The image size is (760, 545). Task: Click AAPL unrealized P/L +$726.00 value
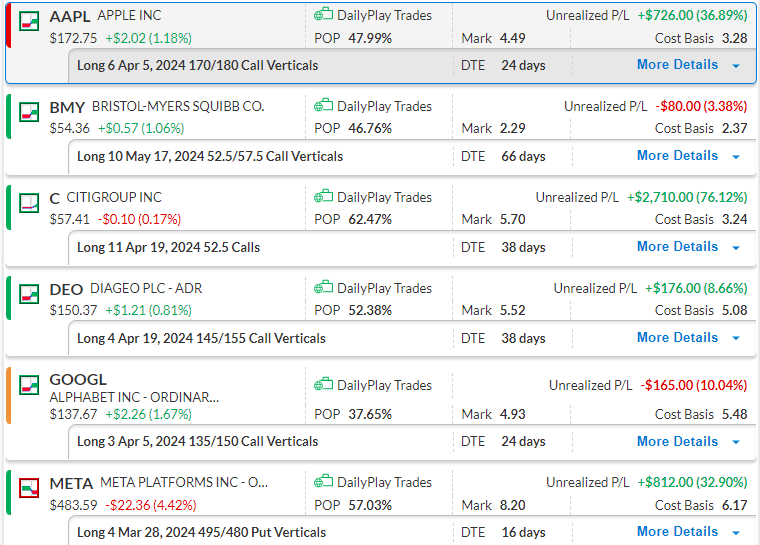pyautogui.click(x=692, y=16)
